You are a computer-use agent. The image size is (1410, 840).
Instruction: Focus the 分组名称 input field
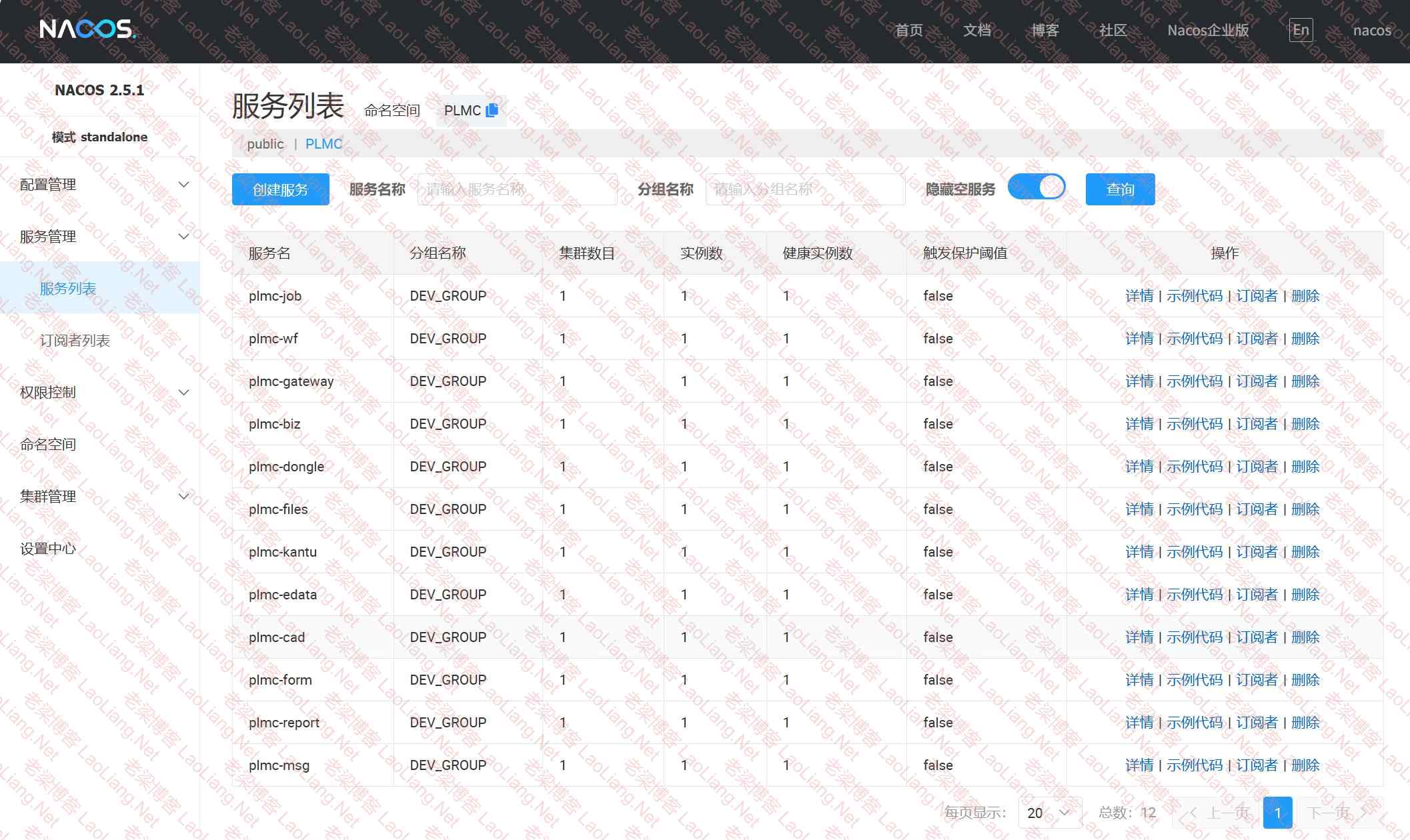tap(804, 189)
